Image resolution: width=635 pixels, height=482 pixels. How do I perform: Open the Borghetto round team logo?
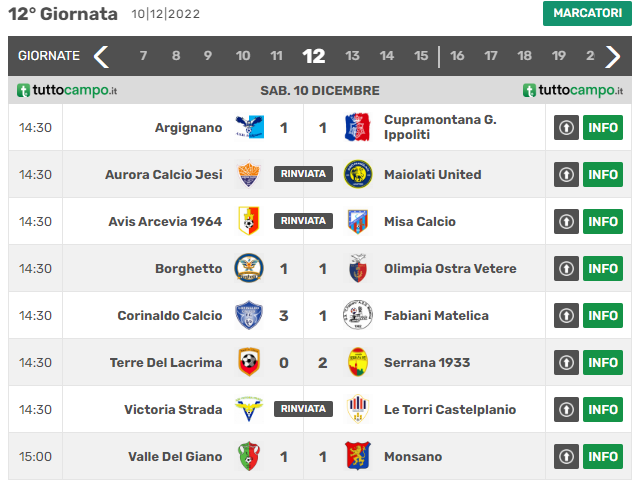click(249, 268)
